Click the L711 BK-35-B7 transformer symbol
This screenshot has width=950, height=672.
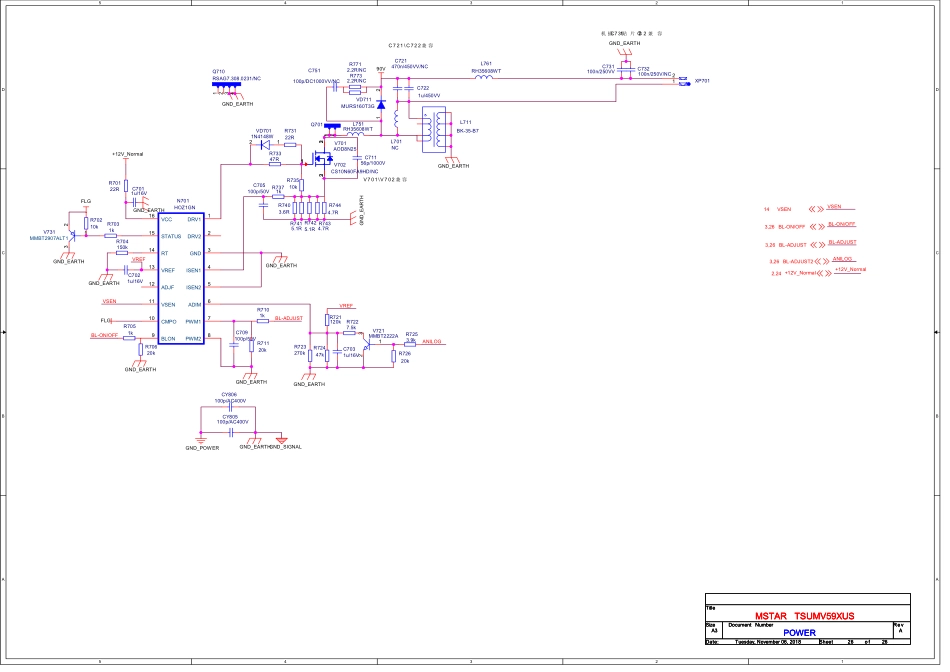click(435, 128)
